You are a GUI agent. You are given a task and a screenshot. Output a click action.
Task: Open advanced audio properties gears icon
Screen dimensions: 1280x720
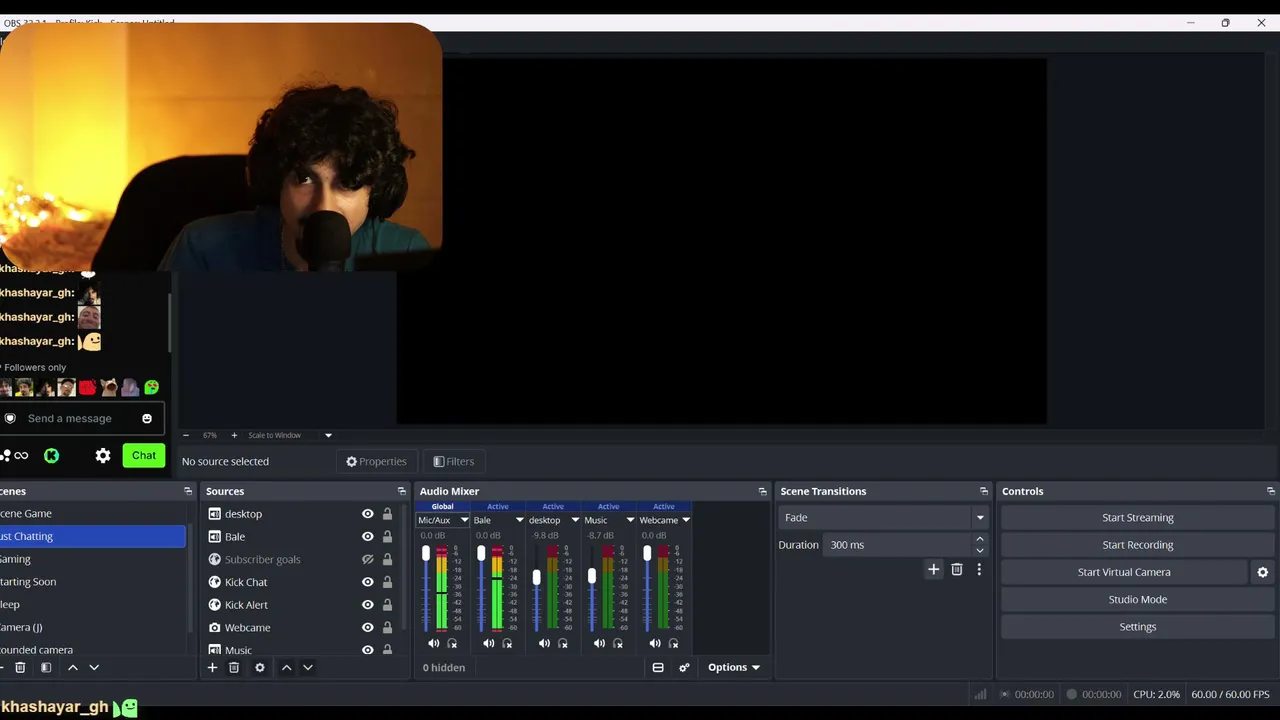tap(684, 667)
